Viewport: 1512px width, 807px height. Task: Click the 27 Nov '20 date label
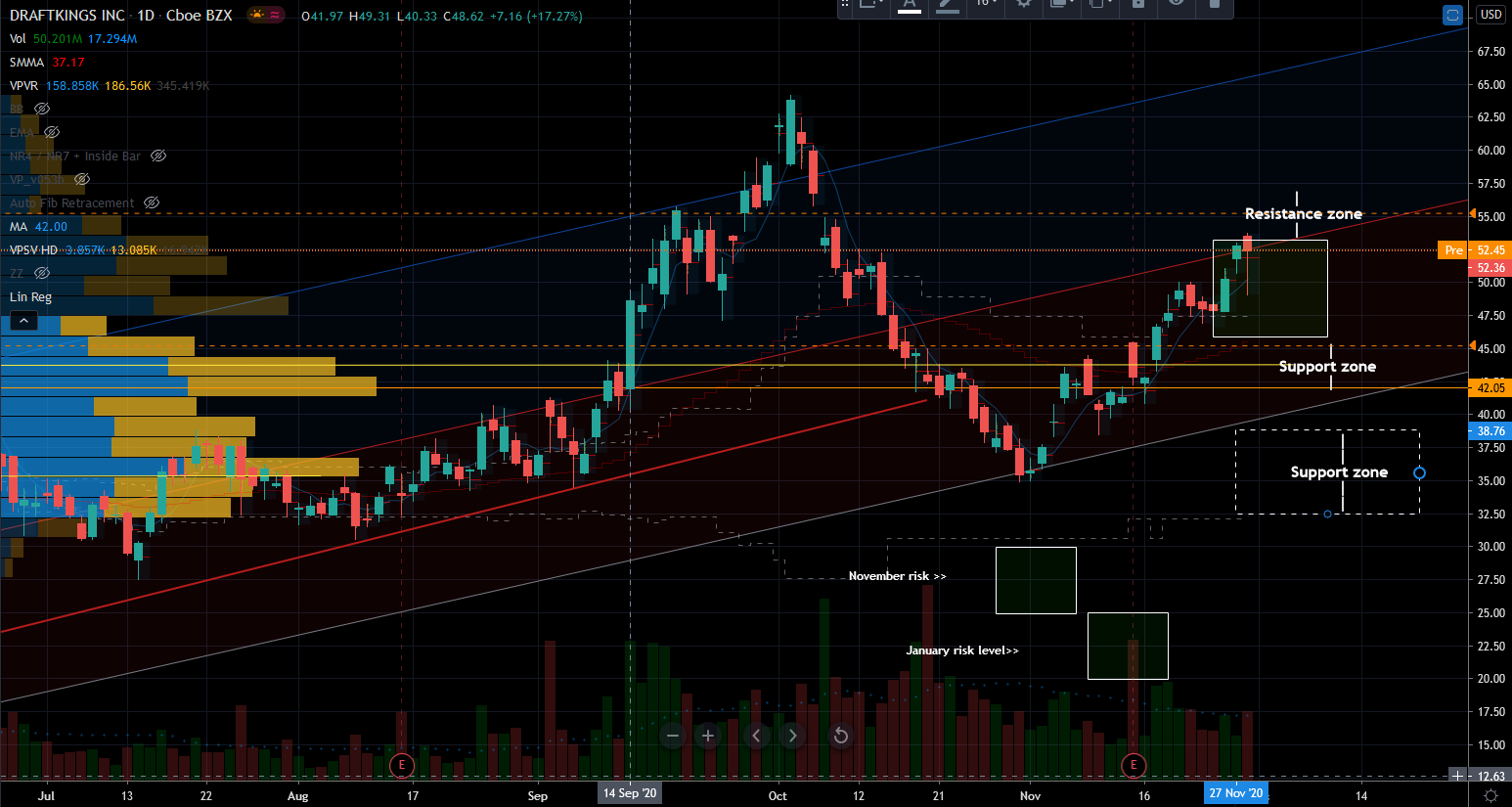1236,793
